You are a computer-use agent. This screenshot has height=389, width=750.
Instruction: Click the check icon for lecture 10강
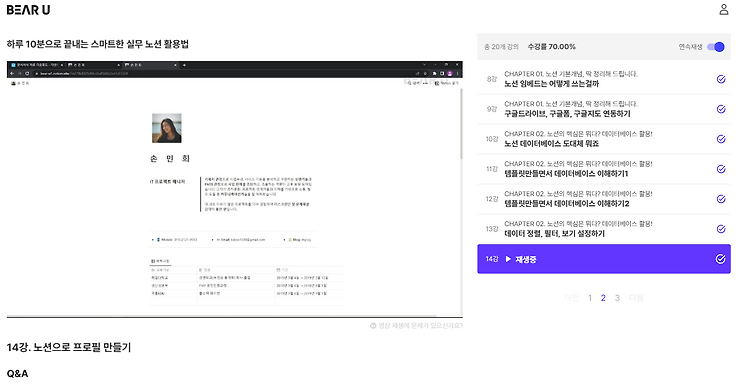pyautogui.click(x=721, y=139)
